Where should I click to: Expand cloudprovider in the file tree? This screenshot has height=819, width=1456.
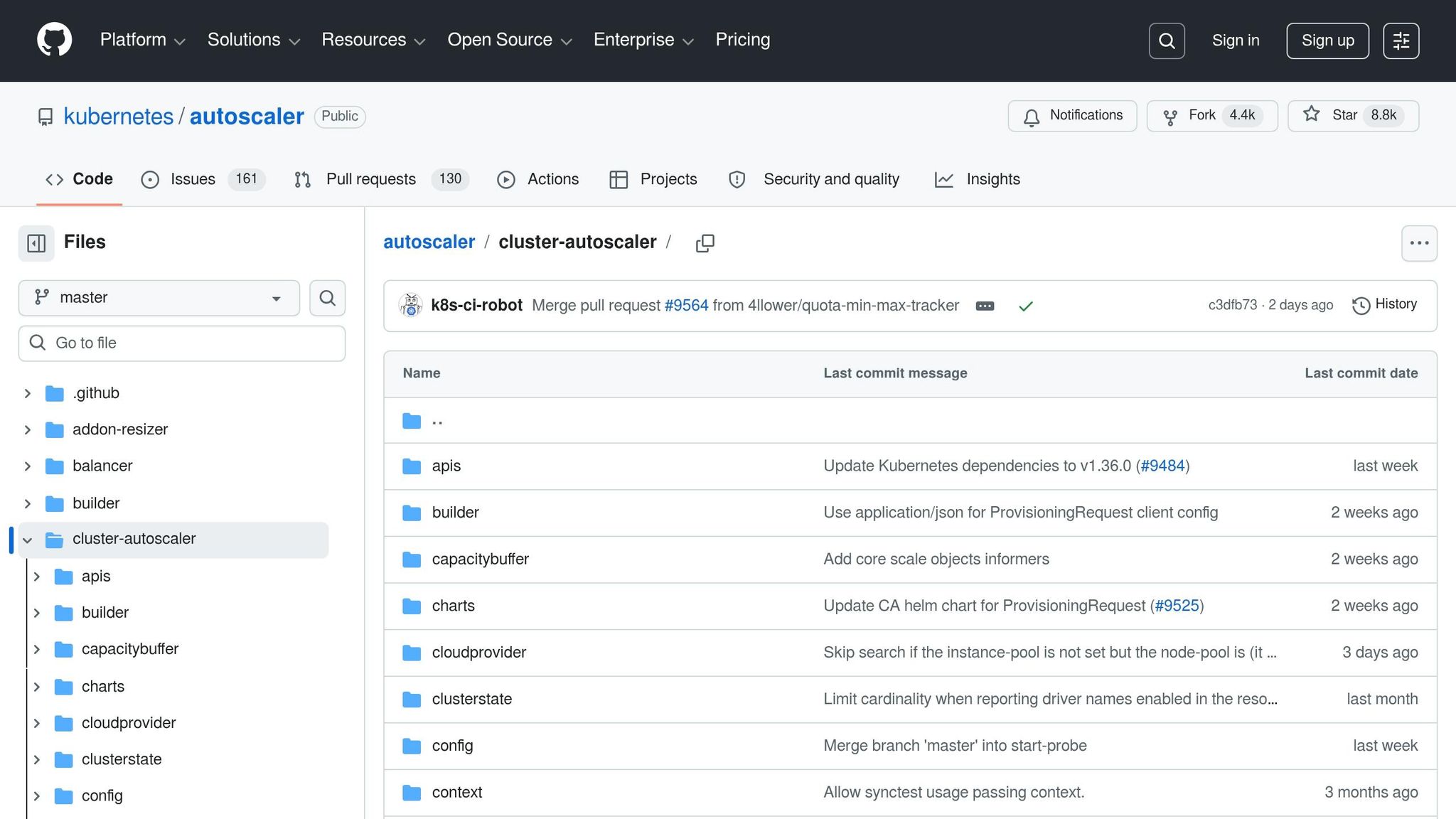pyautogui.click(x=37, y=724)
